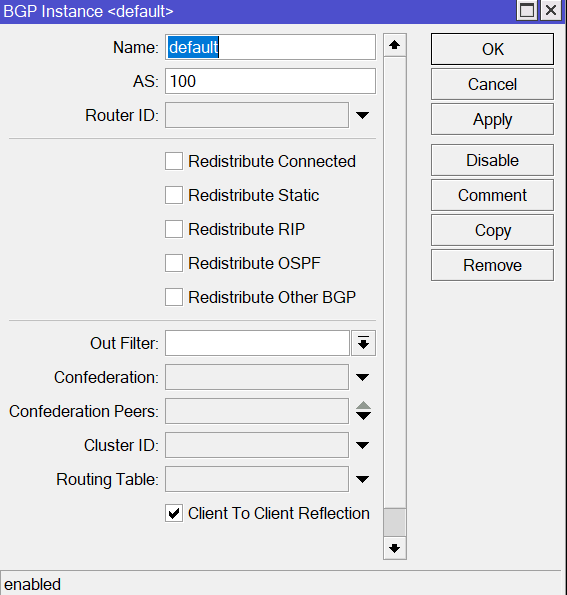Click the scroll up arrow icon
567x595 pixels.
click(395, 45)
